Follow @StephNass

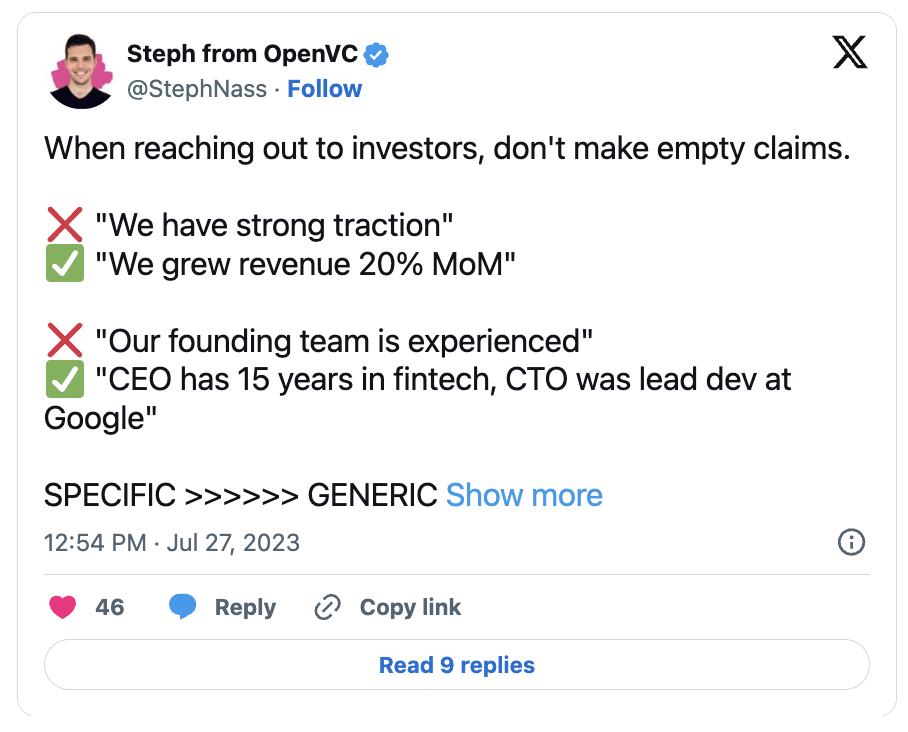pyautogui.click(x=324, y=89)
